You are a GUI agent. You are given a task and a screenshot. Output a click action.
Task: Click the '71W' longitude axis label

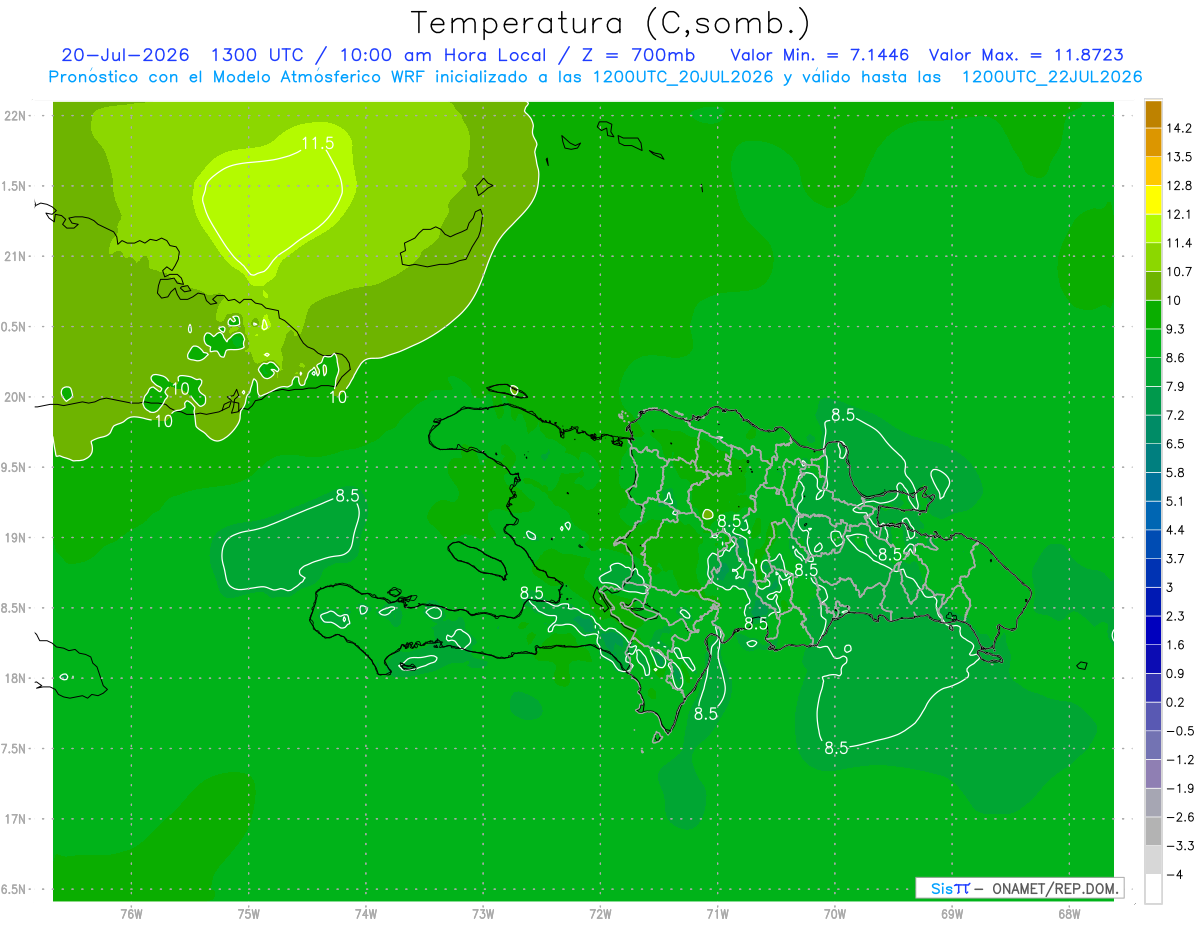(x=717, y=913)
